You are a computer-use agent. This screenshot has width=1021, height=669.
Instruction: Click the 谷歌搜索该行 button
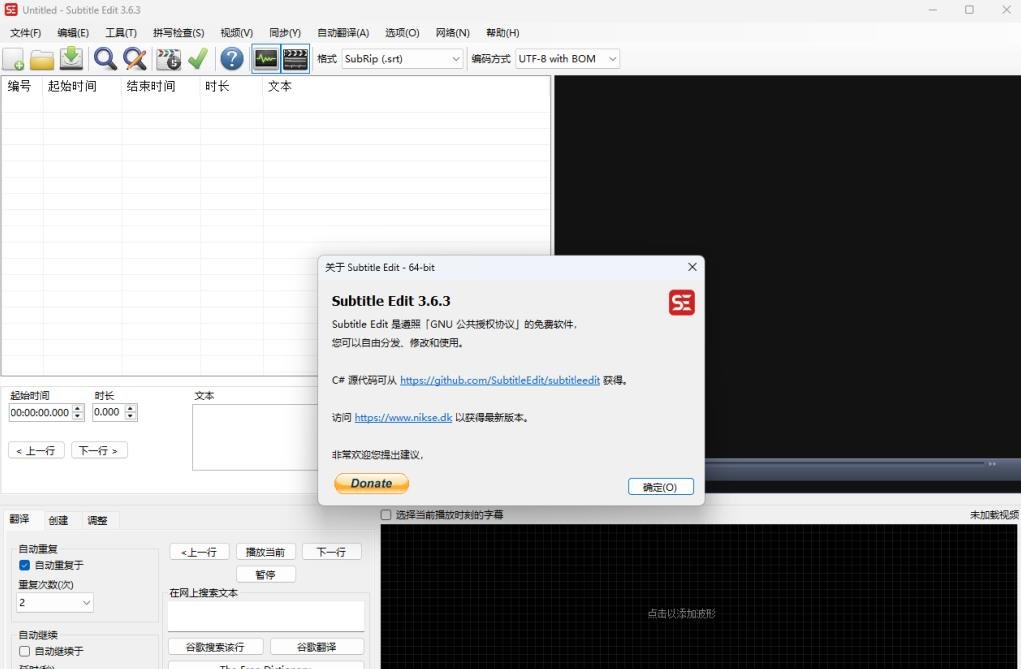pos(216,647)
